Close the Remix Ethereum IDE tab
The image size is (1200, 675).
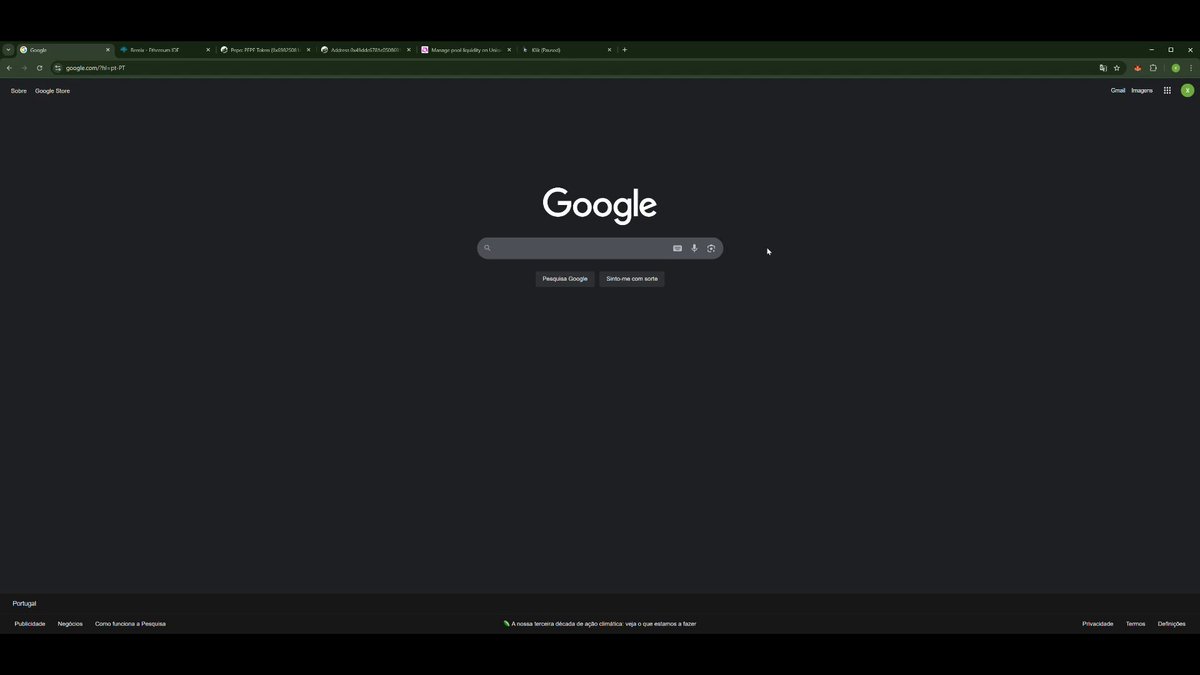coord(208,49)
